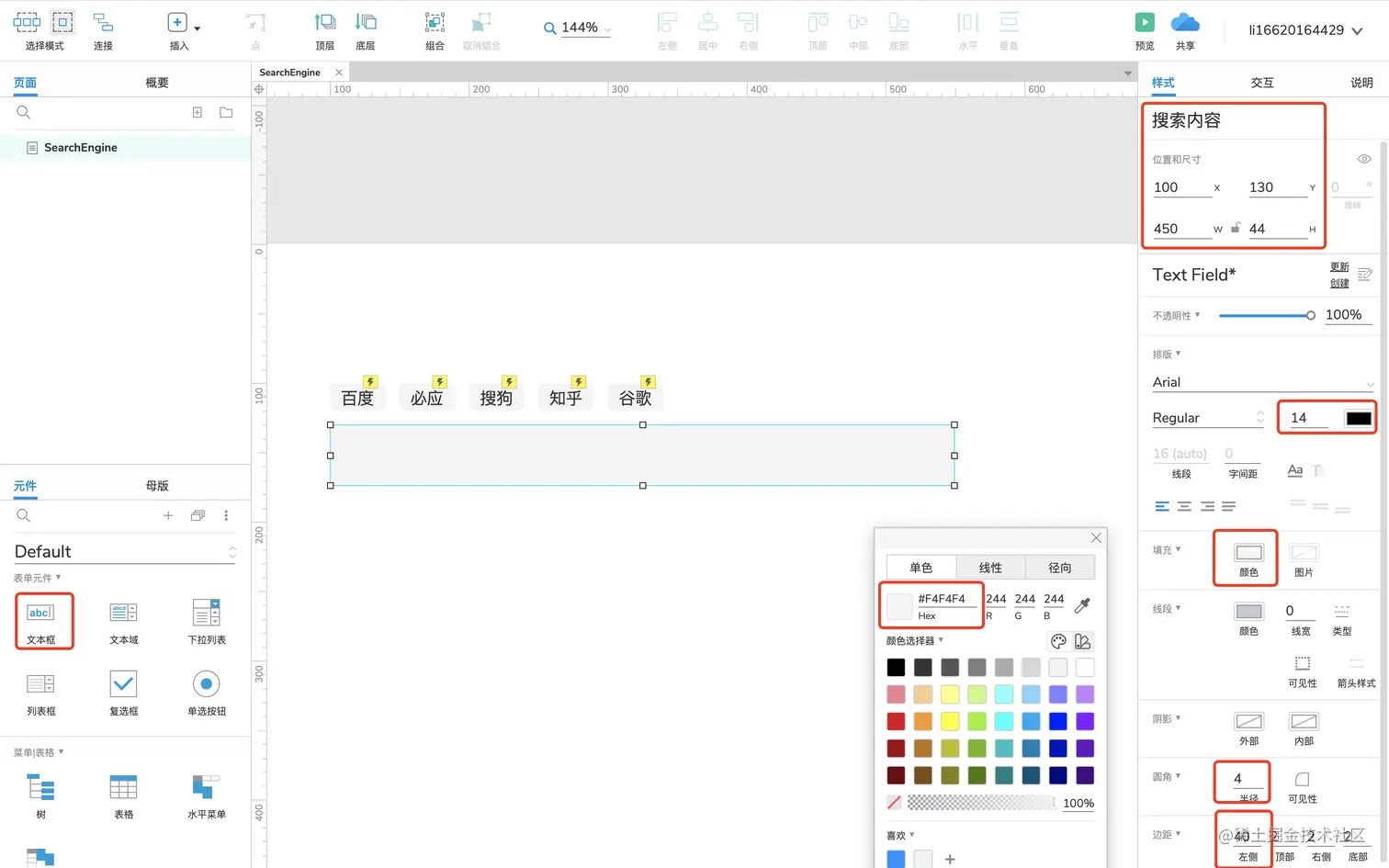Viewport: 1389px width, 868px height.
Task: Add a new page in 页面 panel
Action: click(197, 112)
